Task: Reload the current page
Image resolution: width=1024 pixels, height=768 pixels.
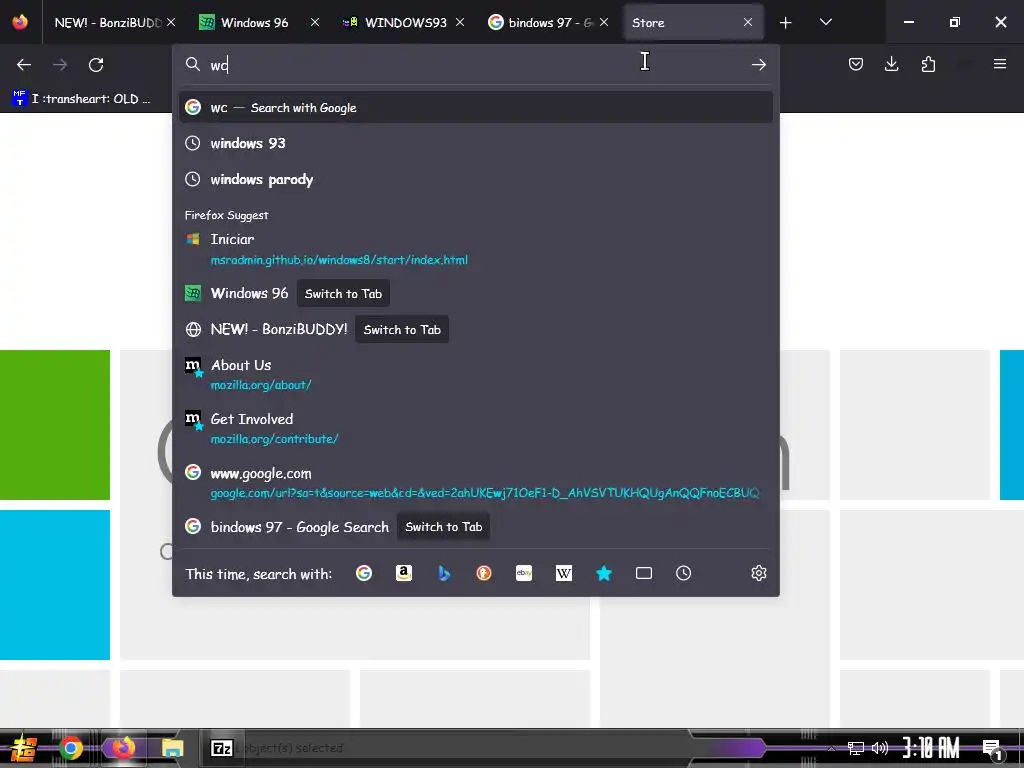Action: click(x=96, y=65)
